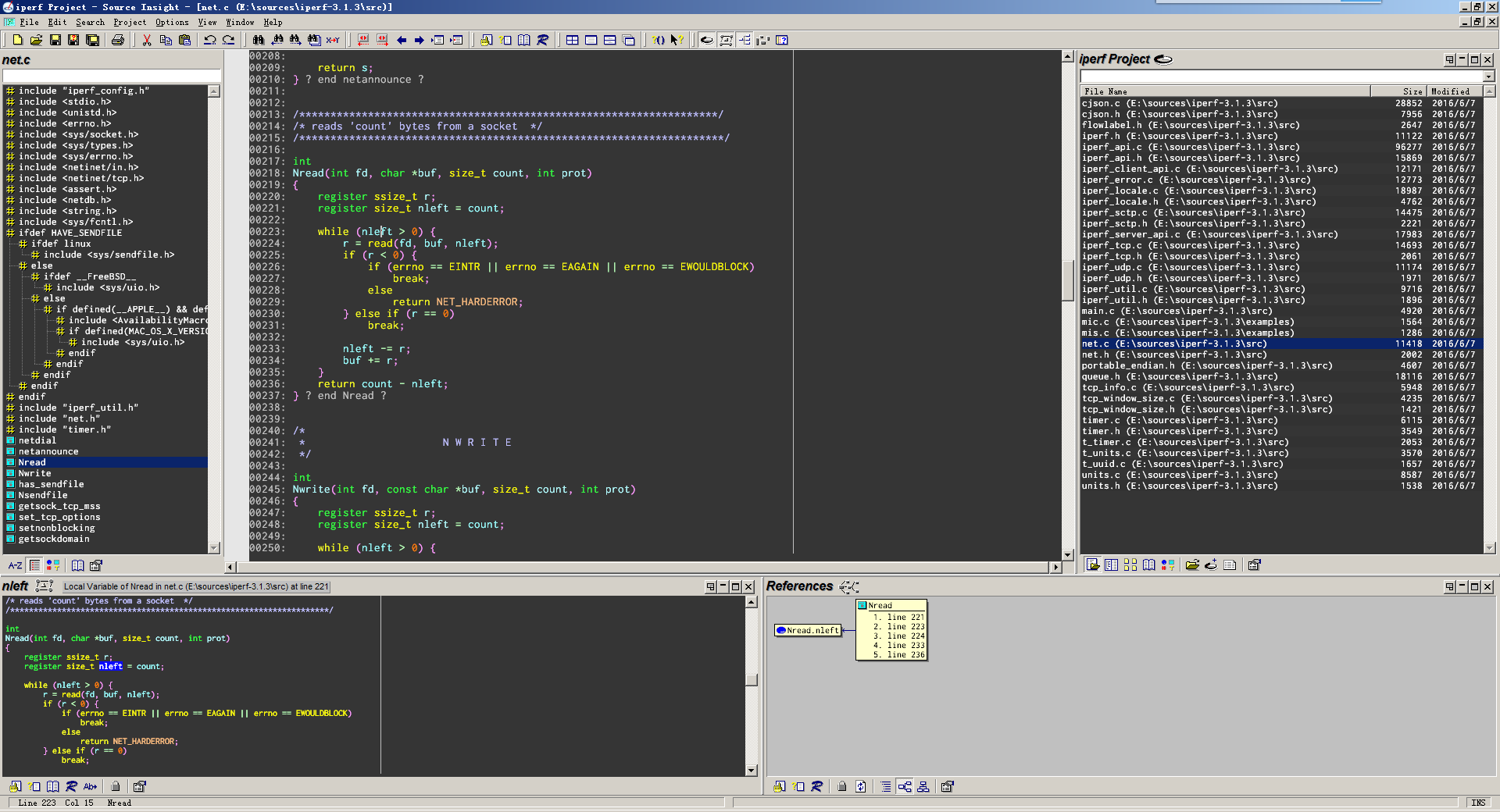Click the Undo arrow icon
The image size is (1500, 812).
coord(209,40)
